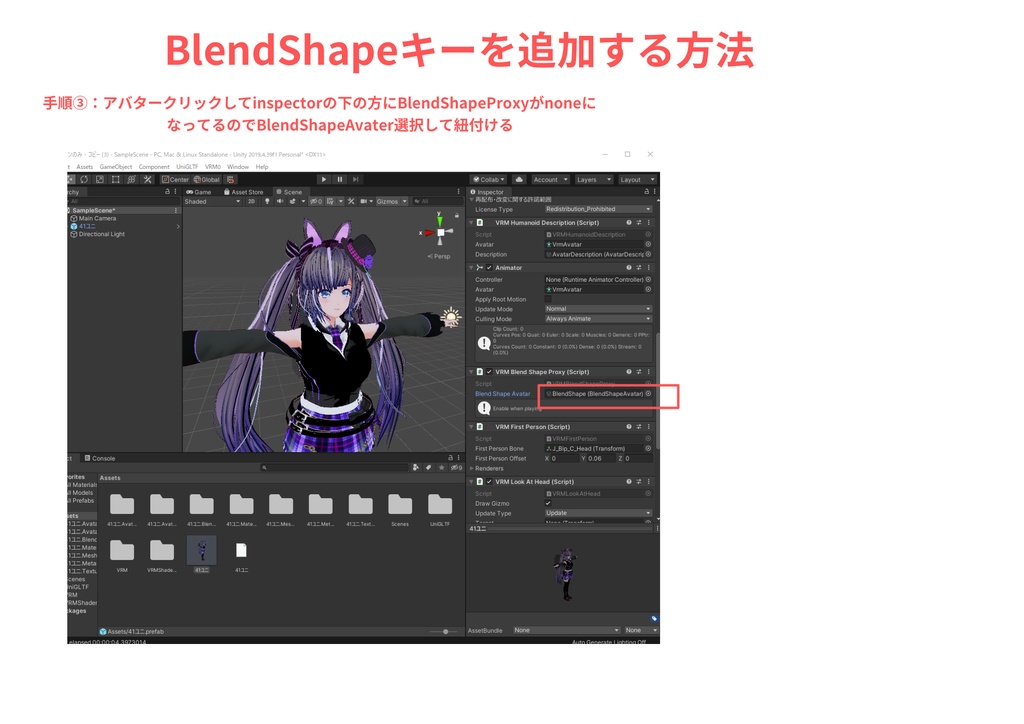Select the Rect Transform tool

point(115,180)
